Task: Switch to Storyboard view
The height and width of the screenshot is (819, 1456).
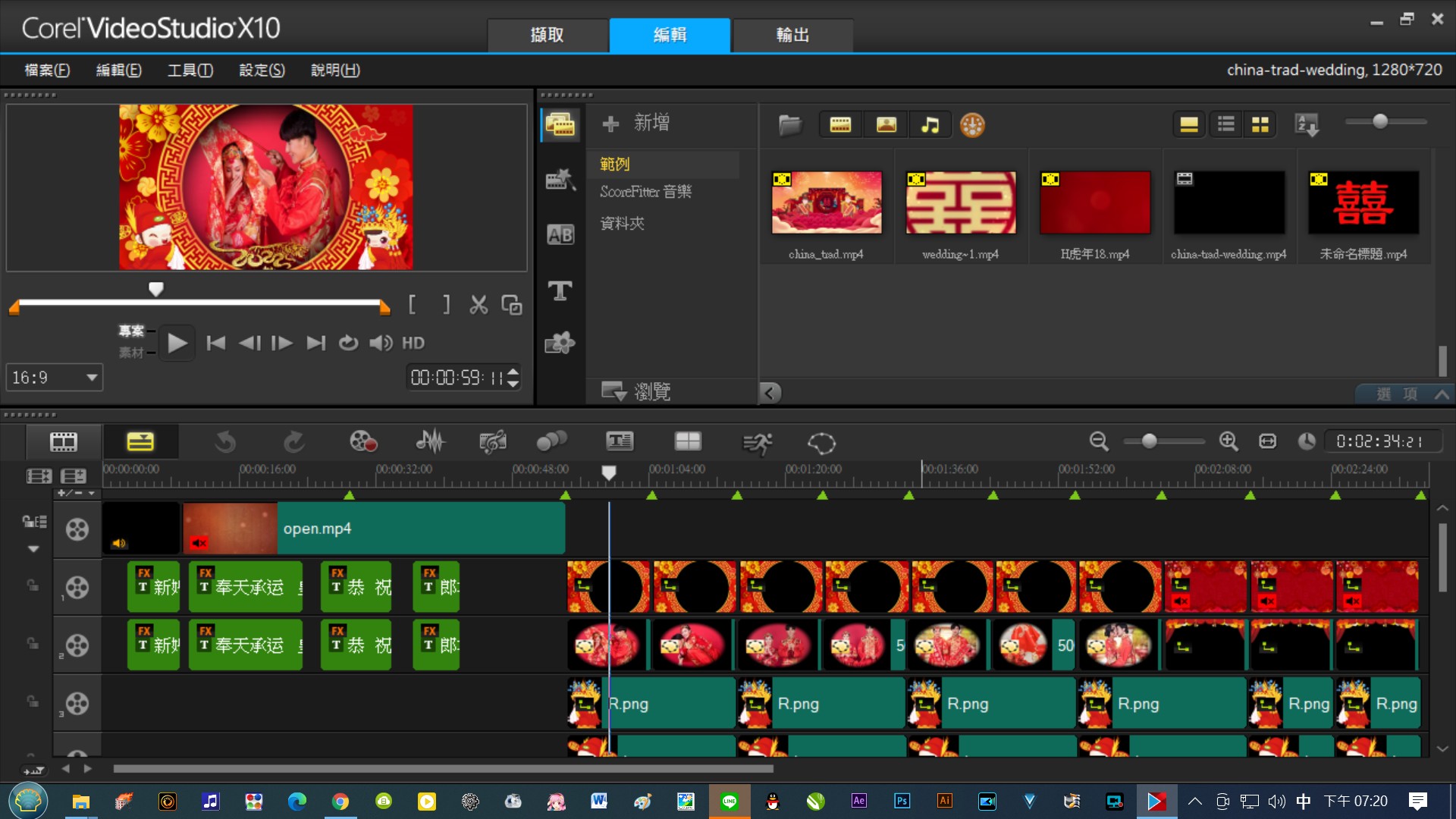Action: [x=64, y=442]
